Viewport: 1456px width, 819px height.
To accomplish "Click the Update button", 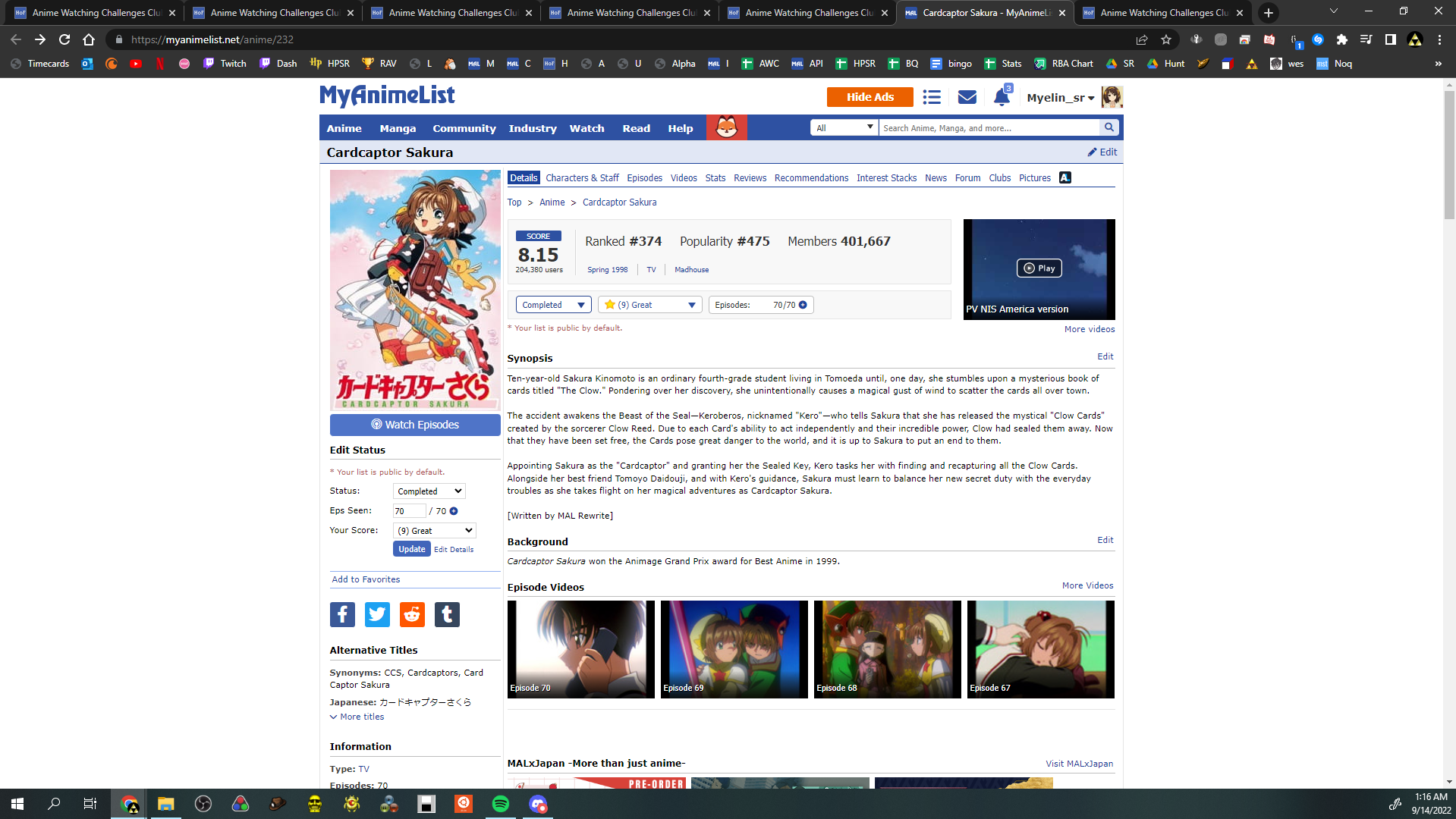I will [x=411, y=549].
